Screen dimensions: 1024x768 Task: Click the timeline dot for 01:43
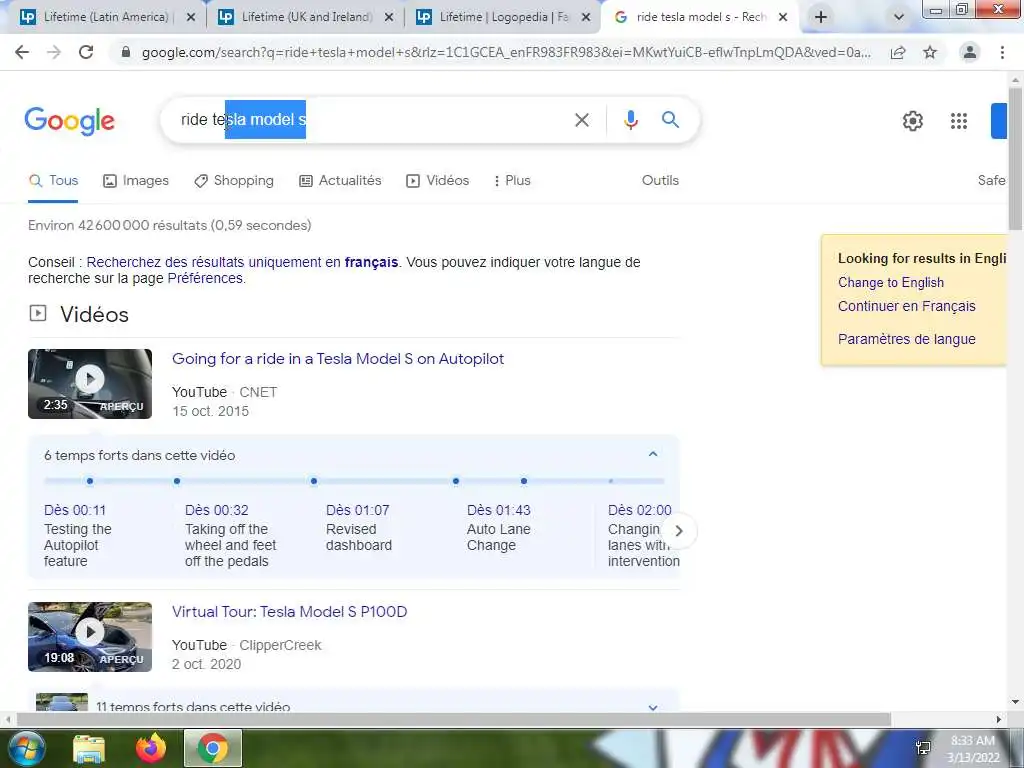pos(456,481)
